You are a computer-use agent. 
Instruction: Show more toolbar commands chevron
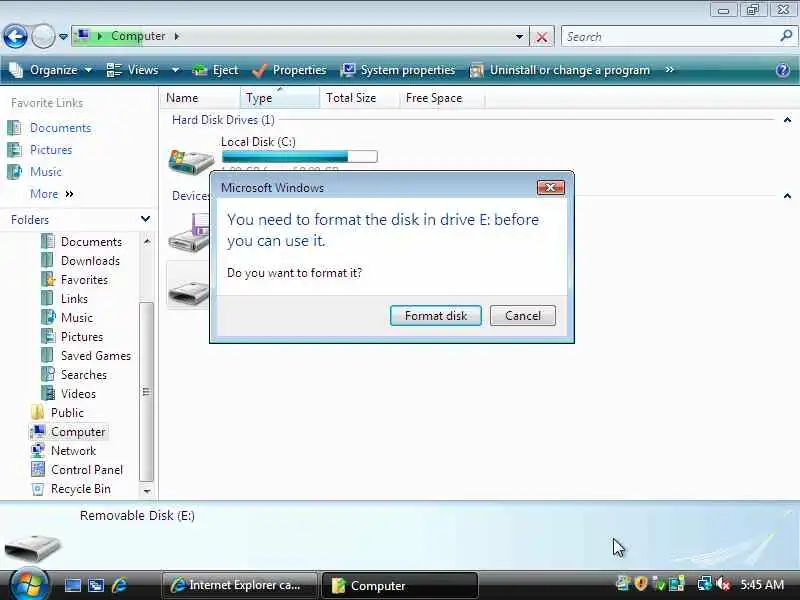click(669, 70)
